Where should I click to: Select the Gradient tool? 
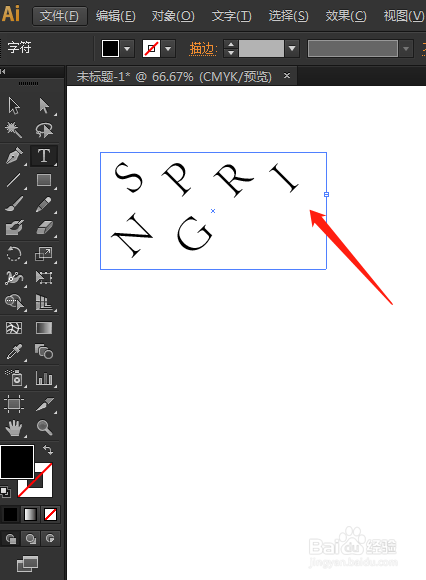tap(44, 328)
